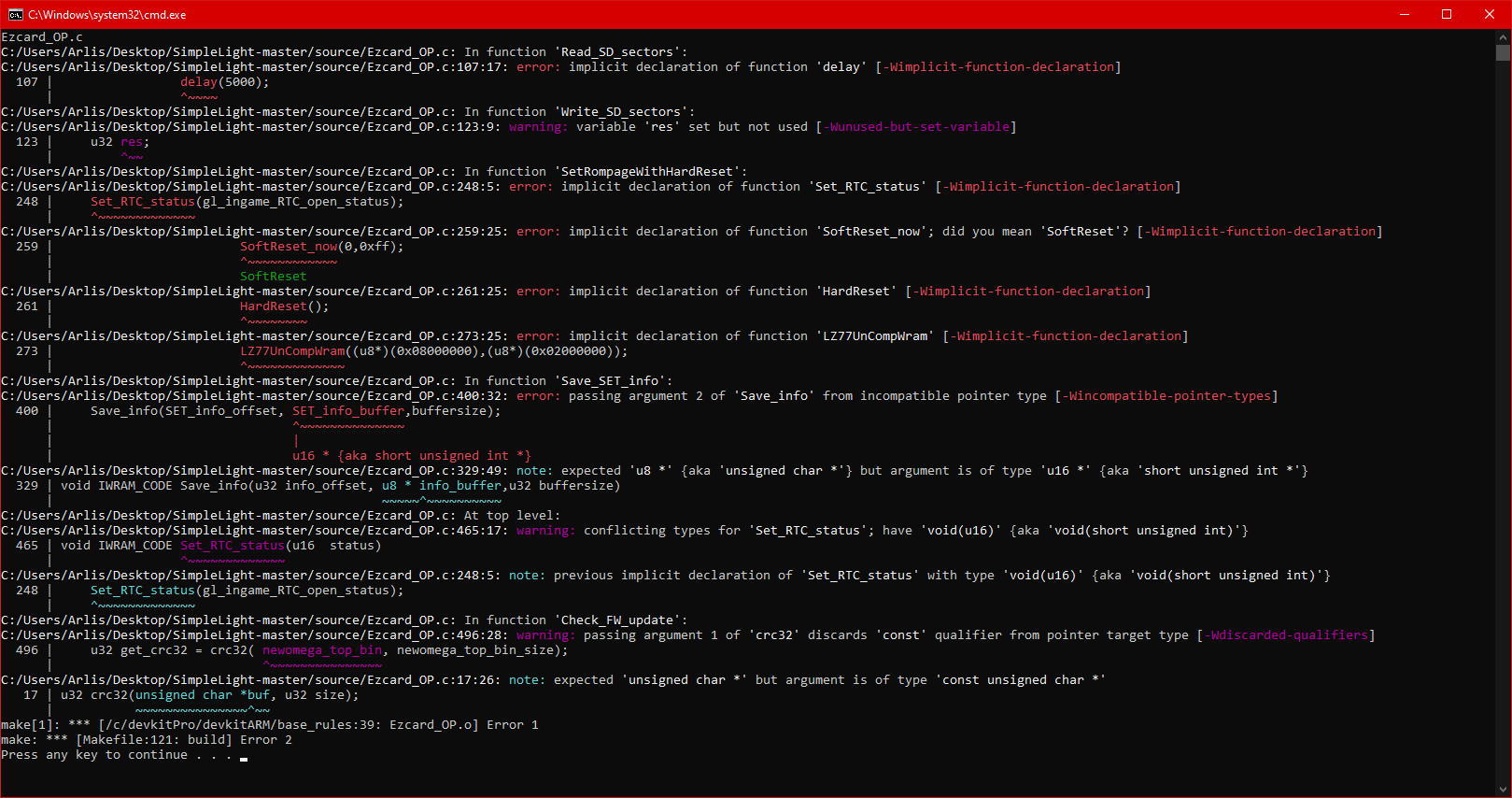Click 'make[1]: ***' Ezcard_OP.o Error 1 line

[269, 725]
